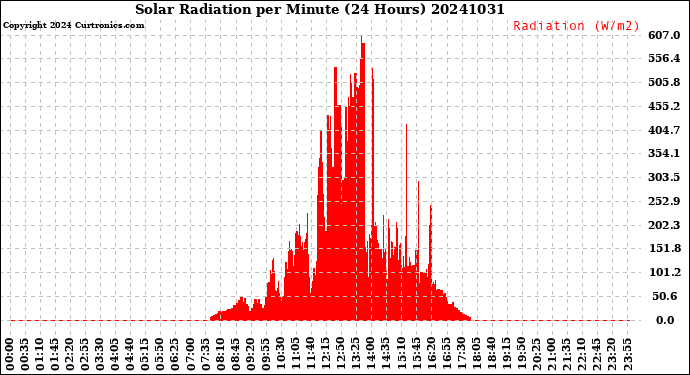Click the y-axis value 202.3
Image resolution: width=690 pixels, height=375 pixels.
tap(664, 225)
